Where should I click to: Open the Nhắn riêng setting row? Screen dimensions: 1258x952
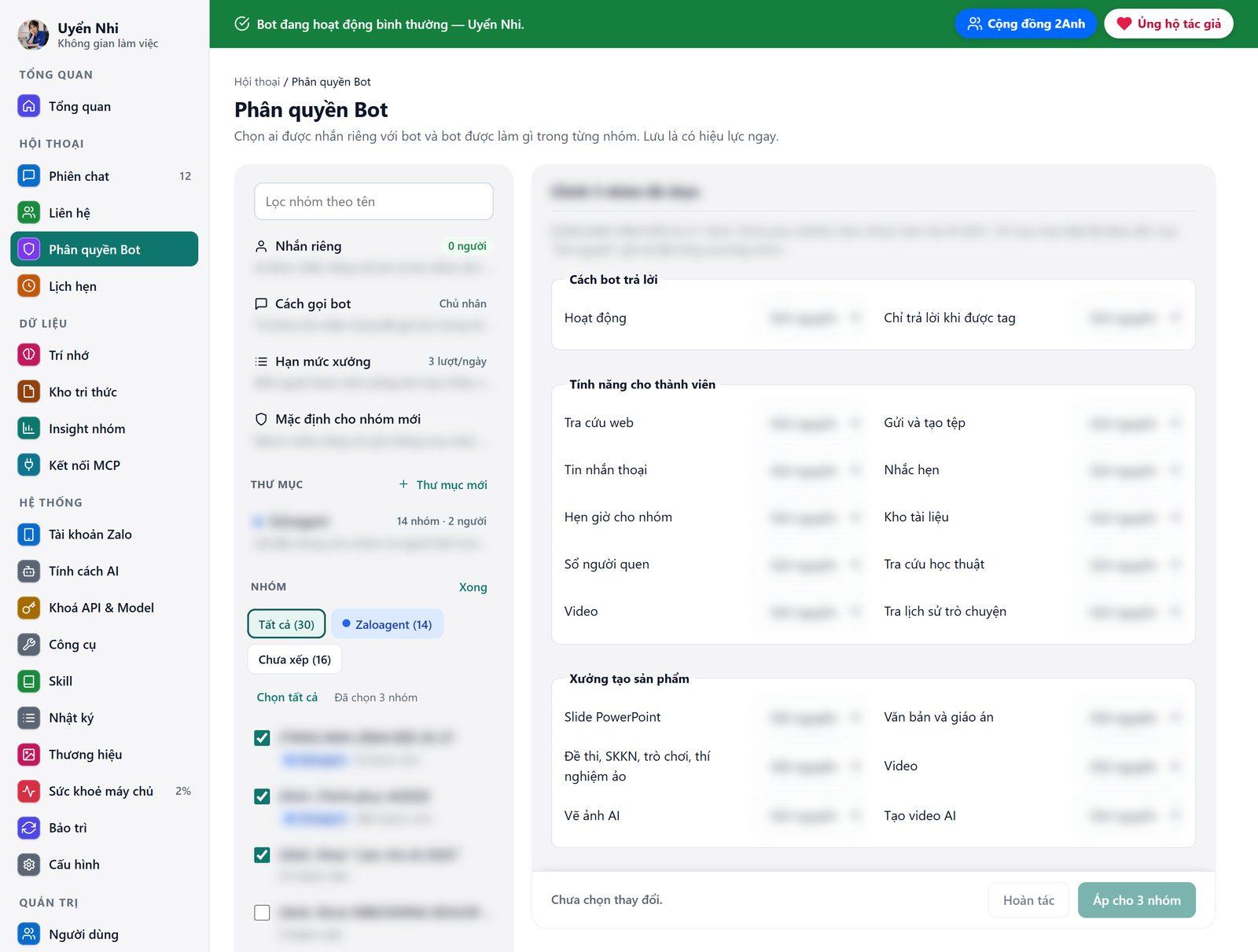[x=373, y=255]
